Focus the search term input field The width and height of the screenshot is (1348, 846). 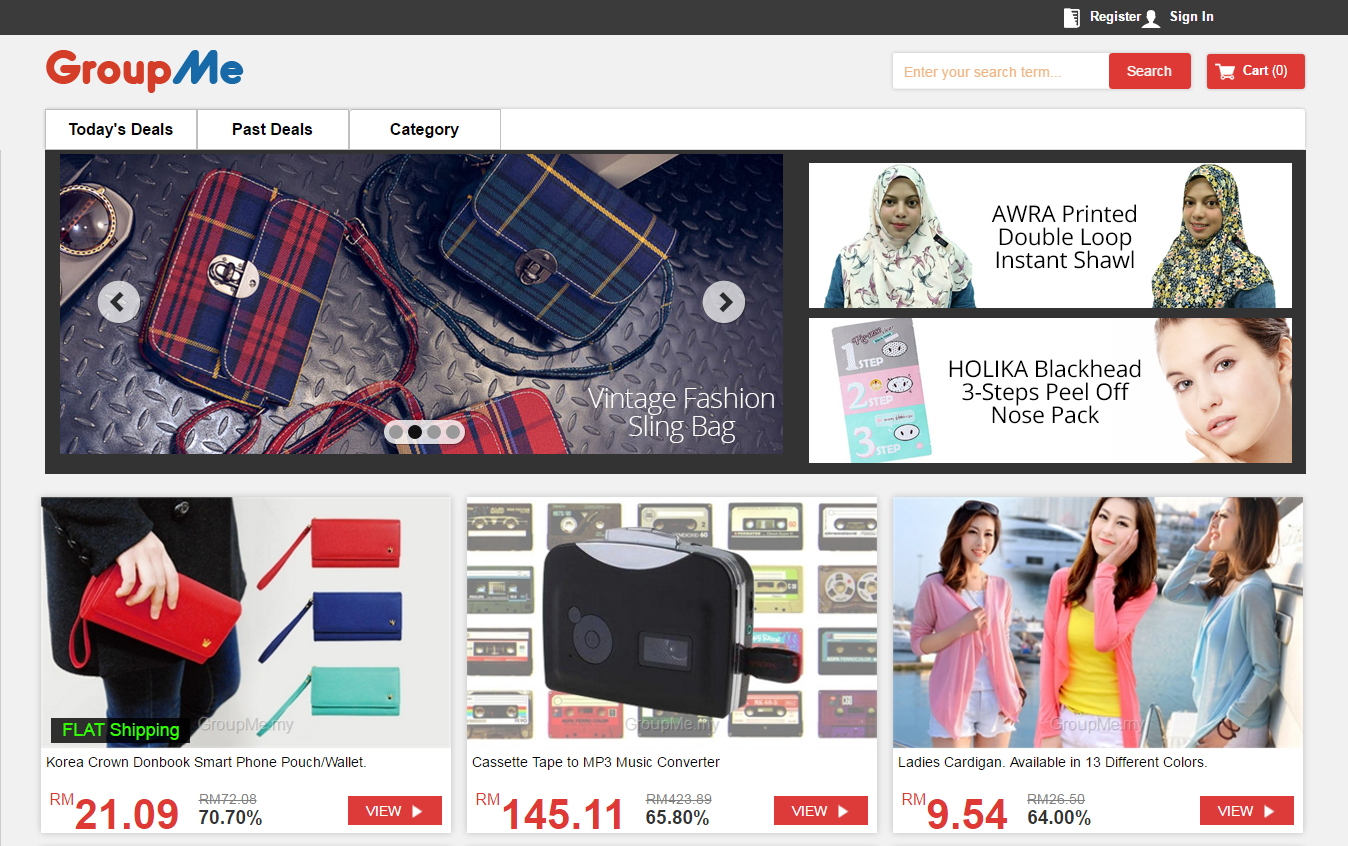pyautogui.click(x=1001, y=71)
